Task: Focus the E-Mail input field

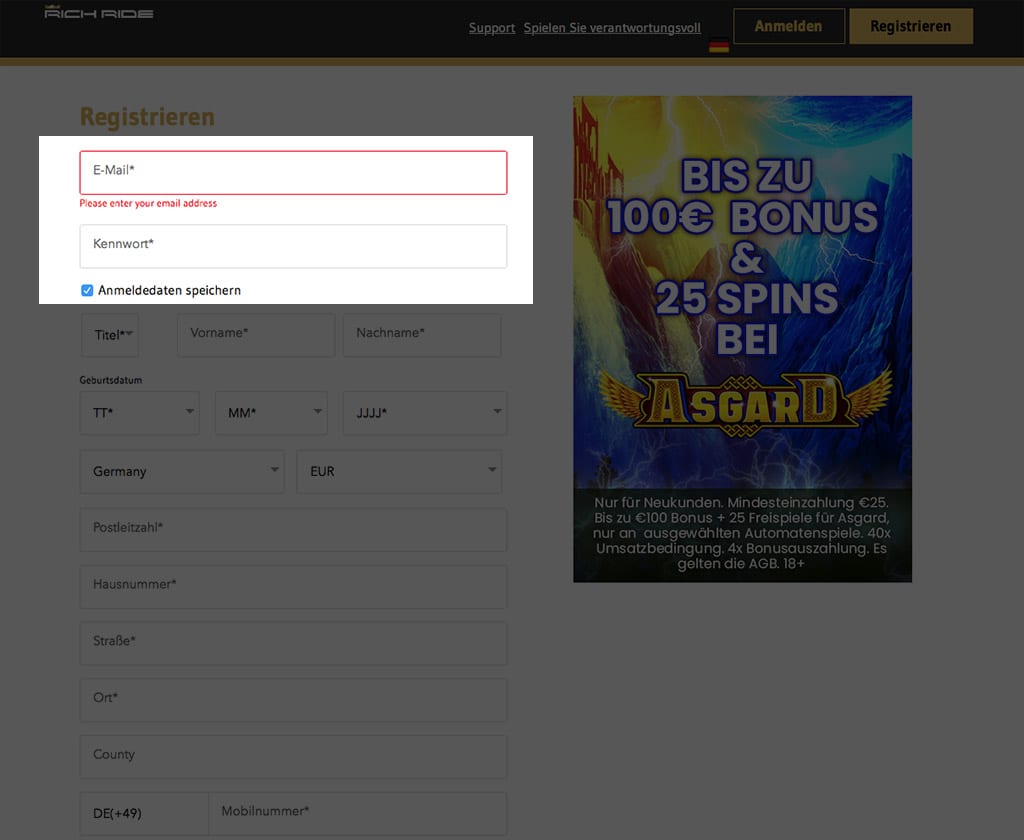Action: (293, 172)
